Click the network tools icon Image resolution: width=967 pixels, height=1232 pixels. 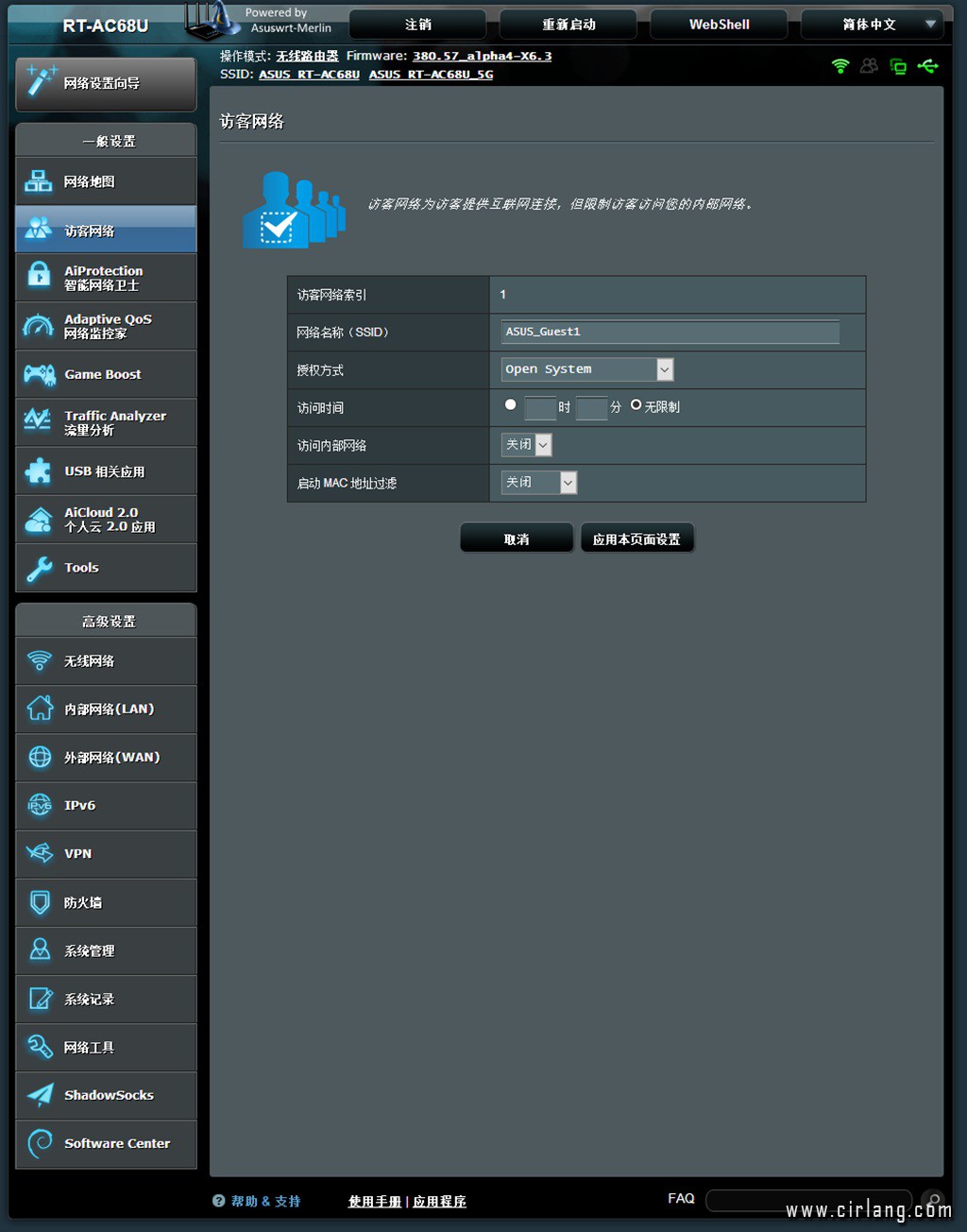pyautogui.click(x=40, y=1046)
